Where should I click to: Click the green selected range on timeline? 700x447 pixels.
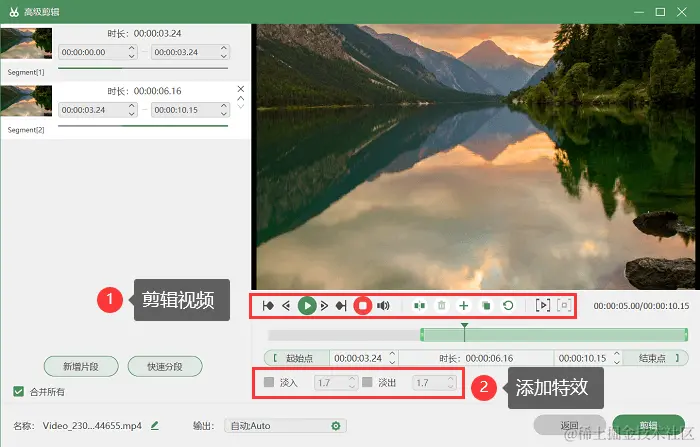coord(554,334)
